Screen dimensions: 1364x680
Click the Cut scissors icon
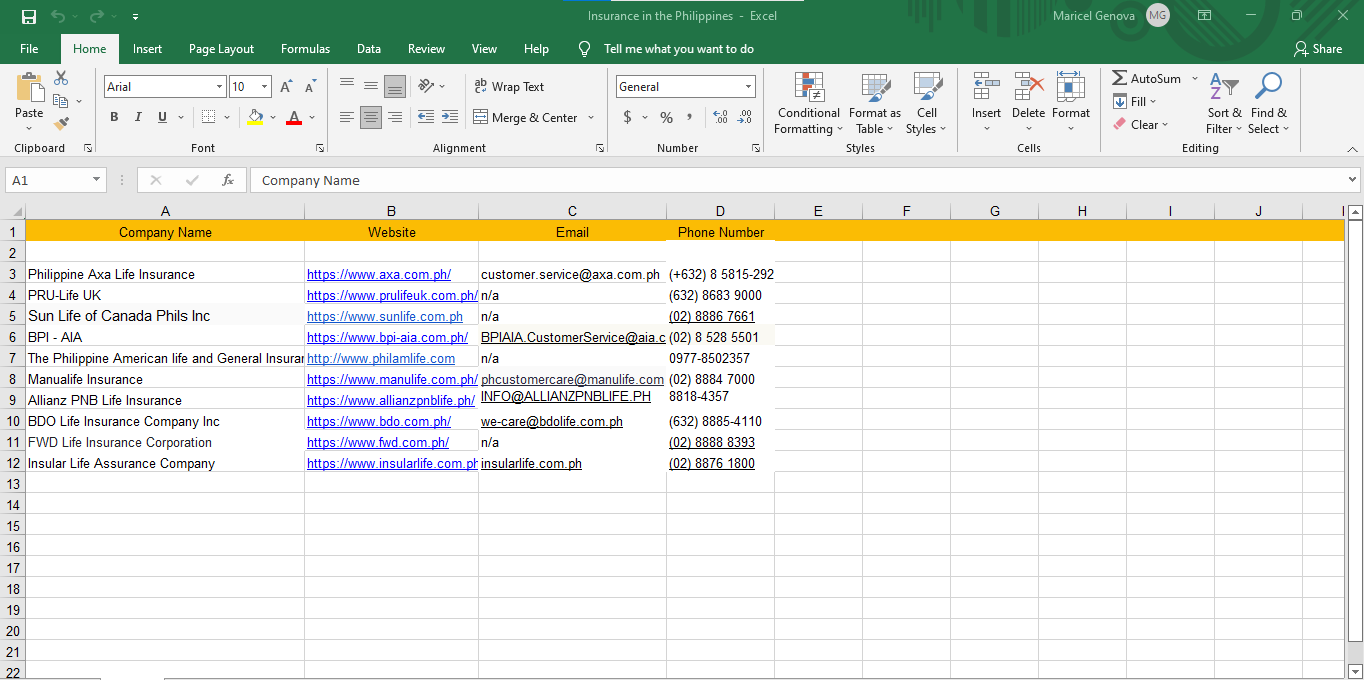(61, 78)
